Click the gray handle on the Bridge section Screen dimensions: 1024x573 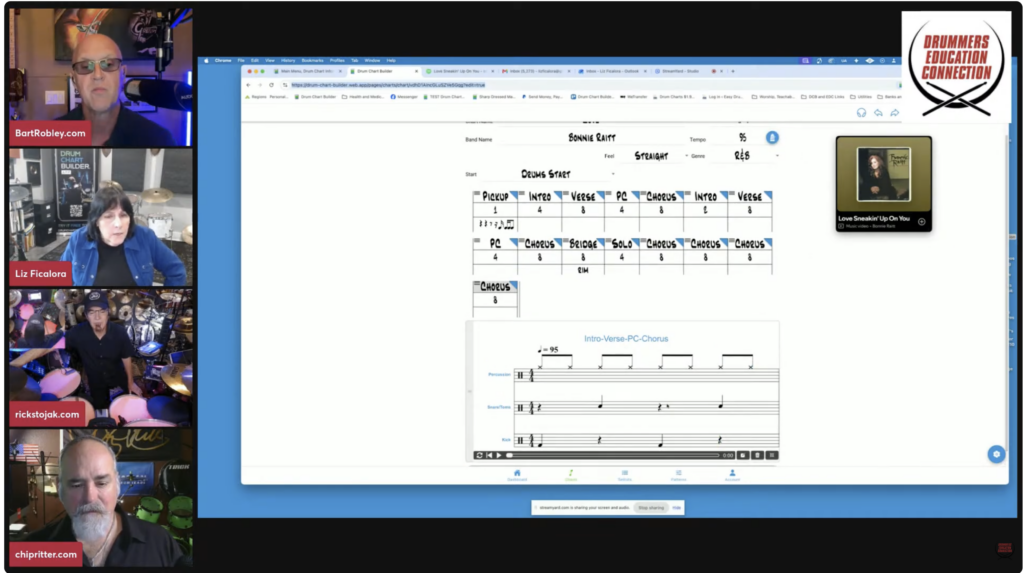click(x=566, y=240)
